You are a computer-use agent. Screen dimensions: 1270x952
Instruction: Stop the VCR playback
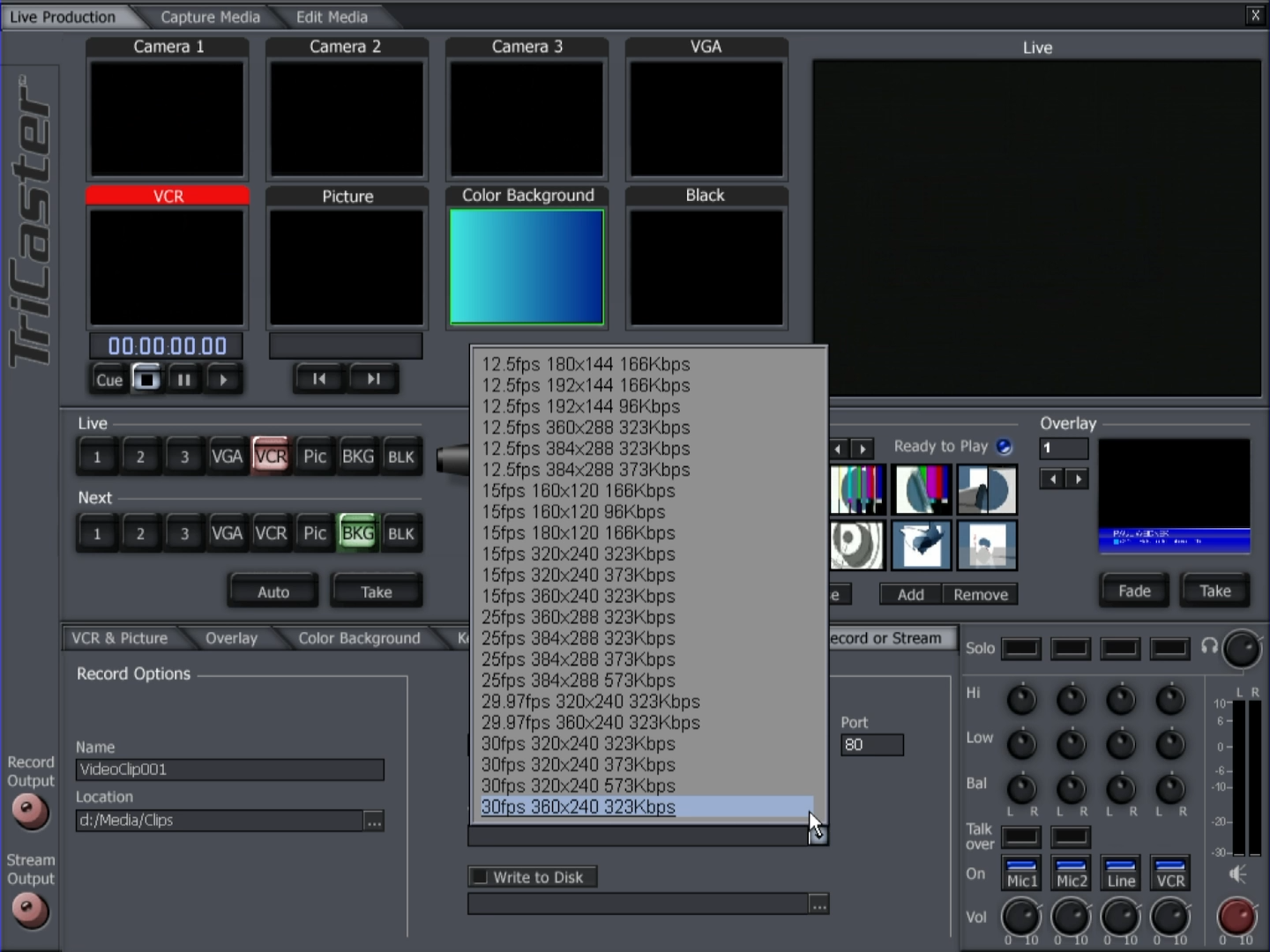pyautogui.click(x=146, y=379)
